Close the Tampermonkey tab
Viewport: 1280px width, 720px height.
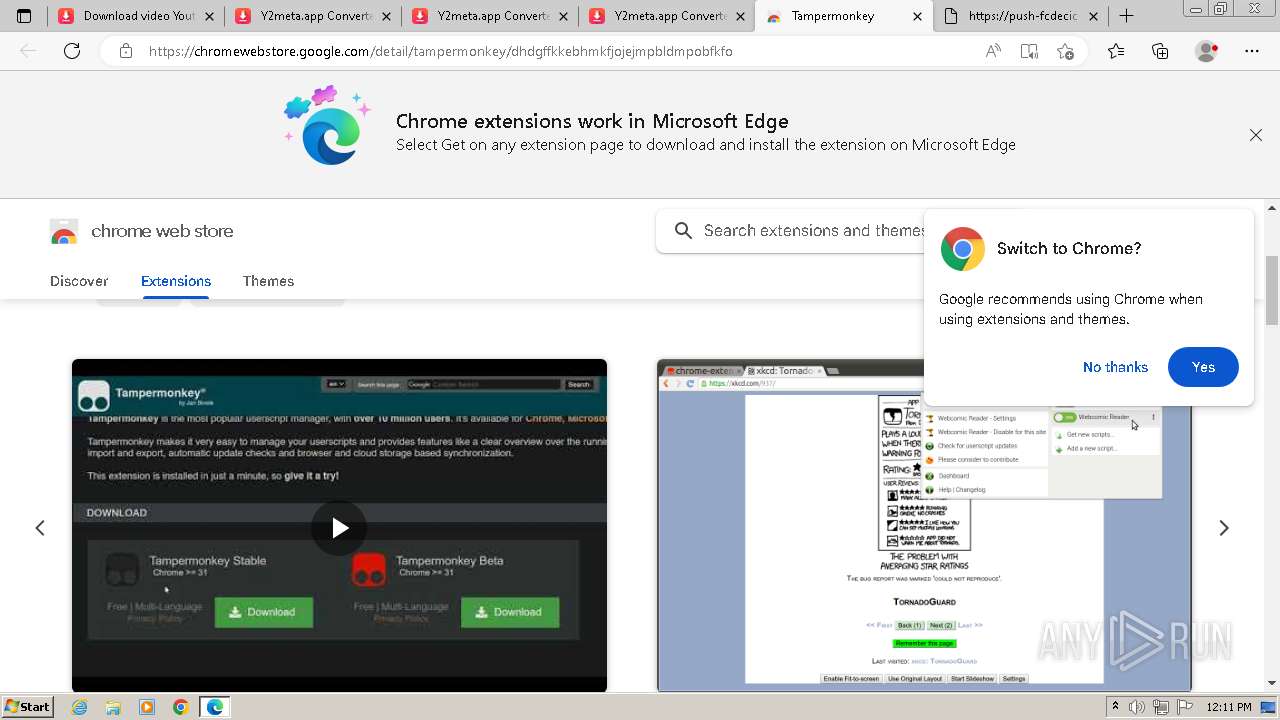click(918, 16)
